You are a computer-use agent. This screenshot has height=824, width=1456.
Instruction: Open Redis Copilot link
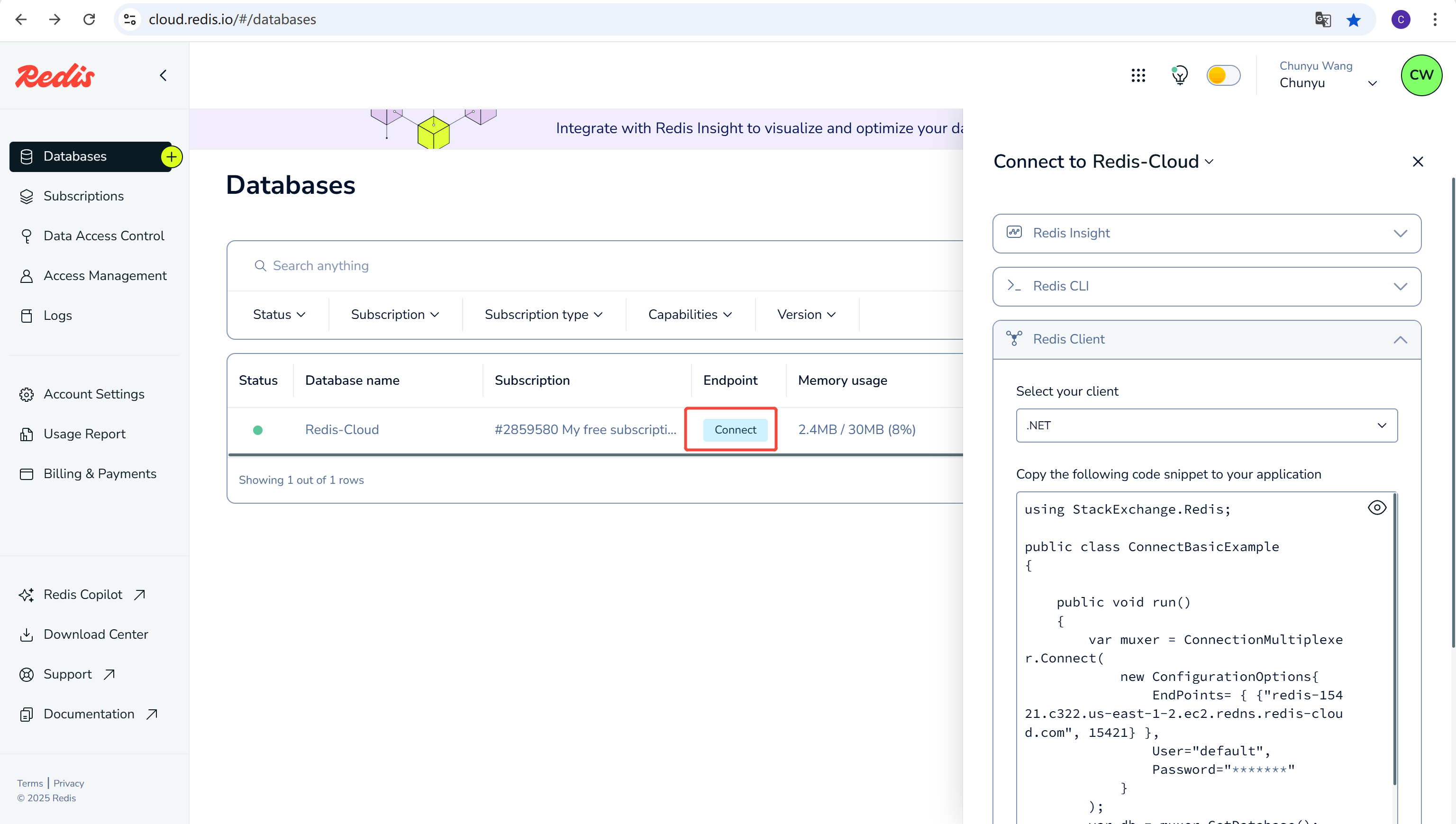coord(82,594)
